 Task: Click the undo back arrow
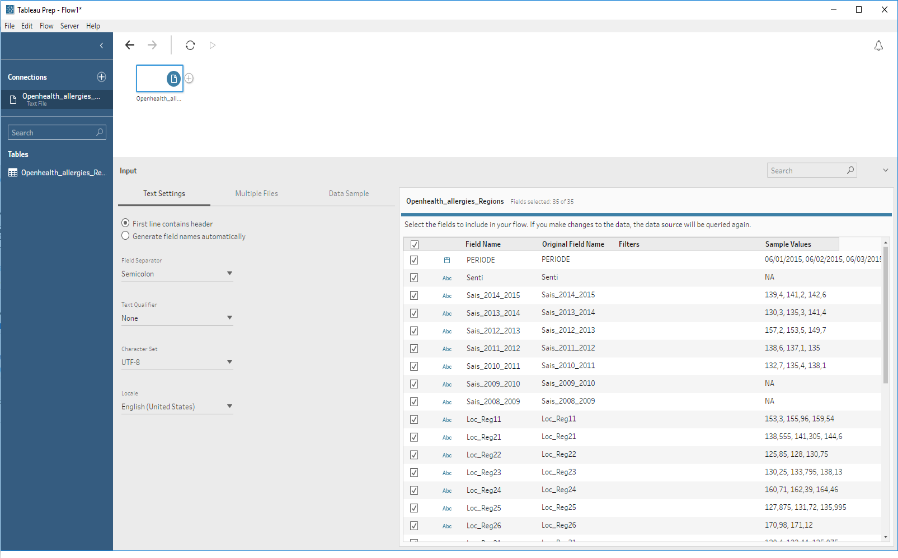coord(129,45)
